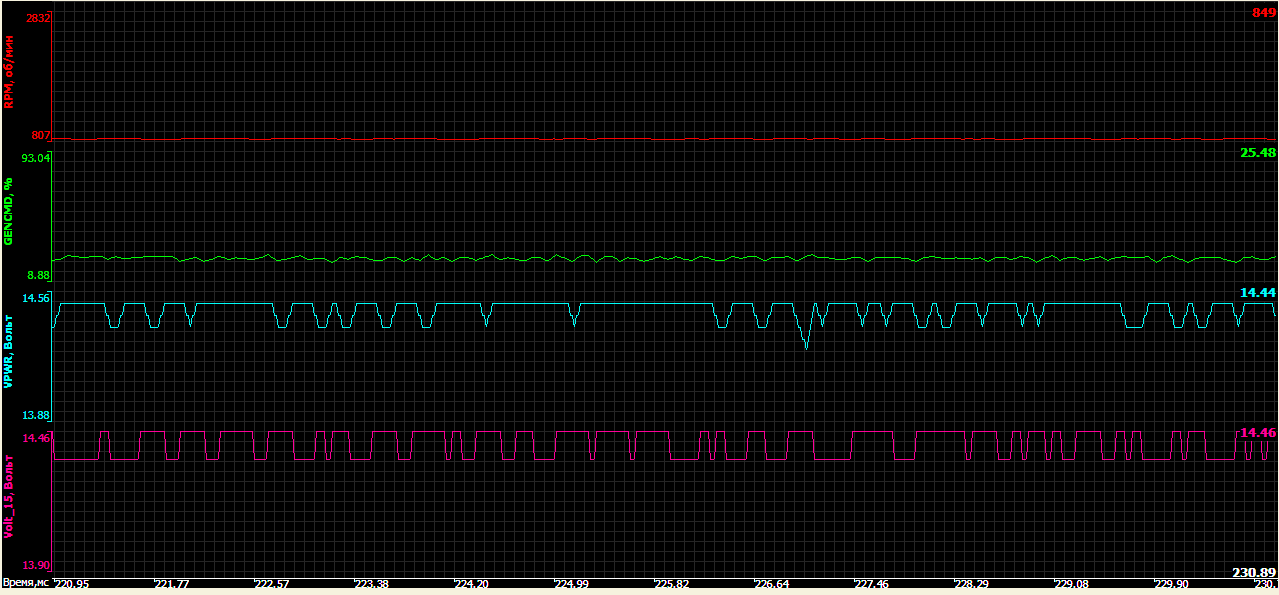This screenshot has width=1279, height=595.
Task: Click the "Время,мс" time axis label
Action: click(26, 583)
